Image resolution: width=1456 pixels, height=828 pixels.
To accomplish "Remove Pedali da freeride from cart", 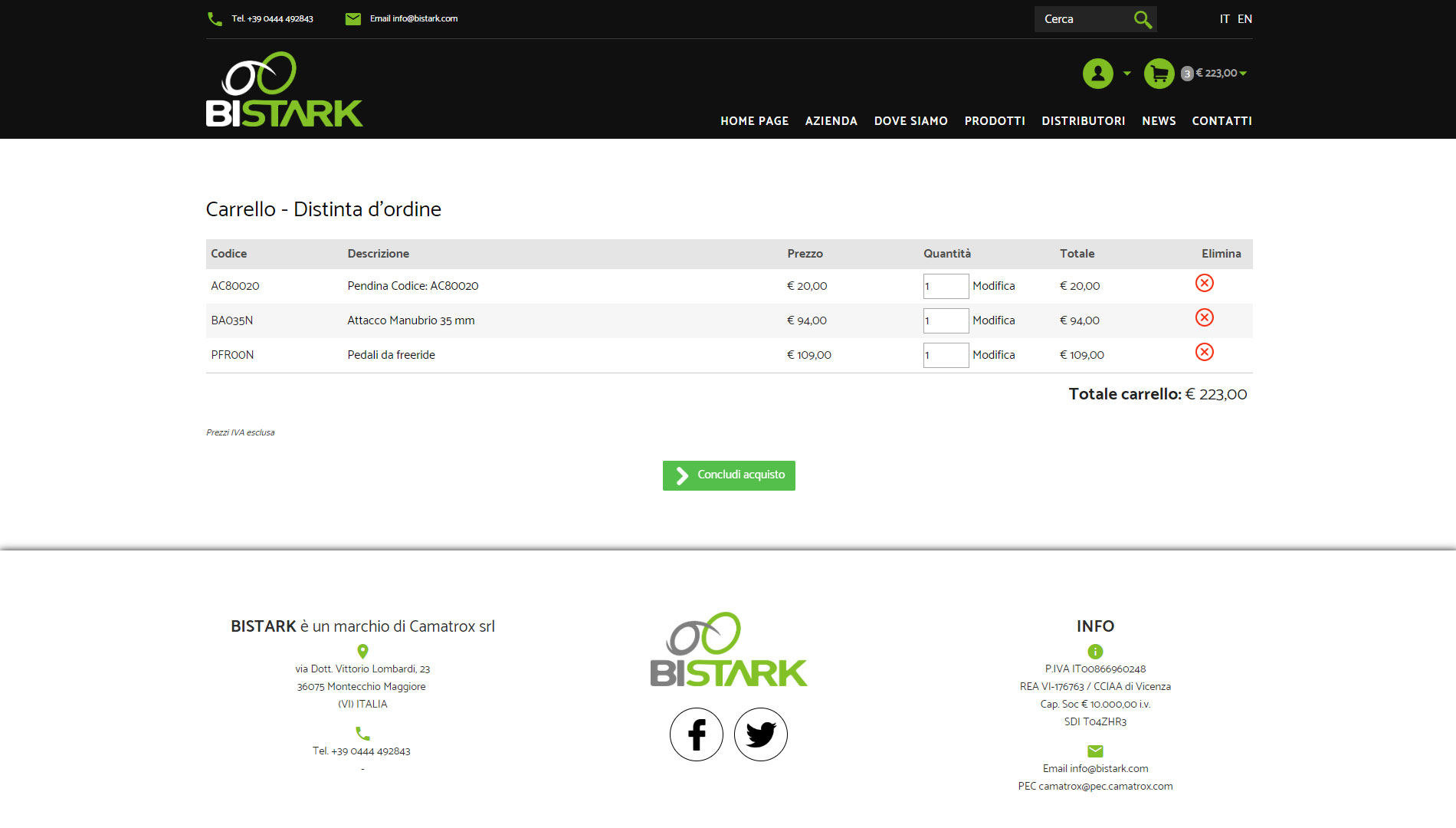I will 1204,353.
